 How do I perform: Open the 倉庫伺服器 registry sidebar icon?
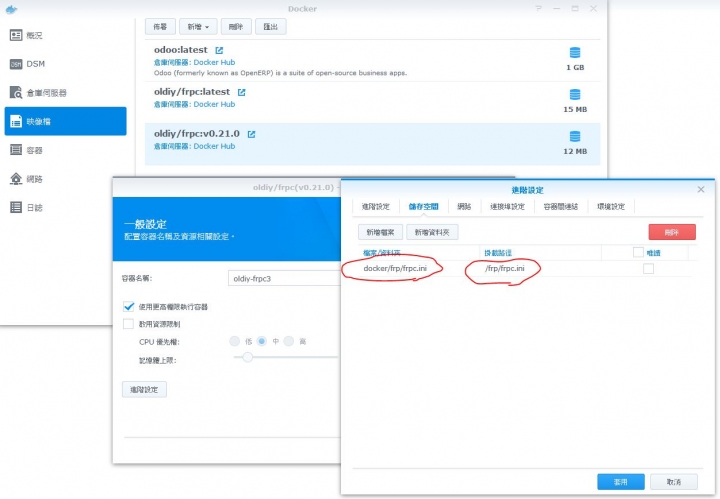[x=16, y=93]
